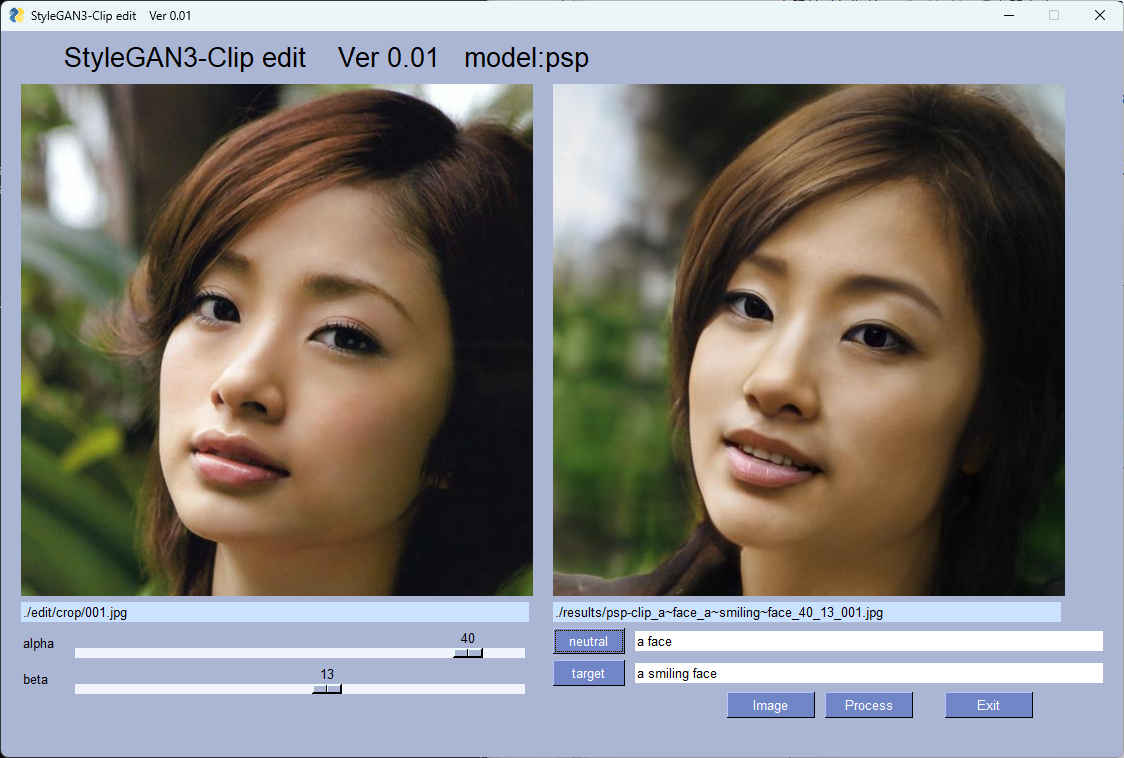Screen dimensions: 1124x758
Task: Click the generated result image on the right
Action: tap(808, 340)
